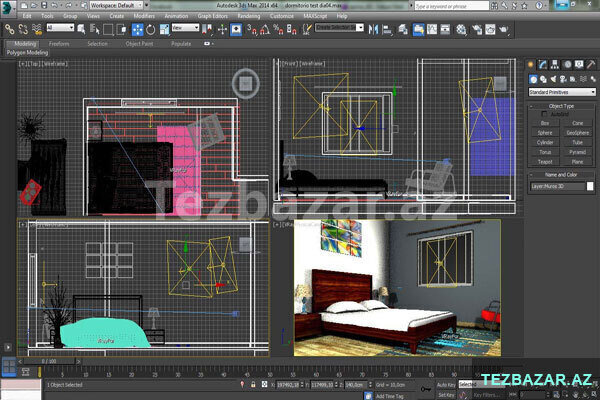This screenshot has height=400, width=600.
Task: Open the Layer Manager
Action: tap(403, 29)
